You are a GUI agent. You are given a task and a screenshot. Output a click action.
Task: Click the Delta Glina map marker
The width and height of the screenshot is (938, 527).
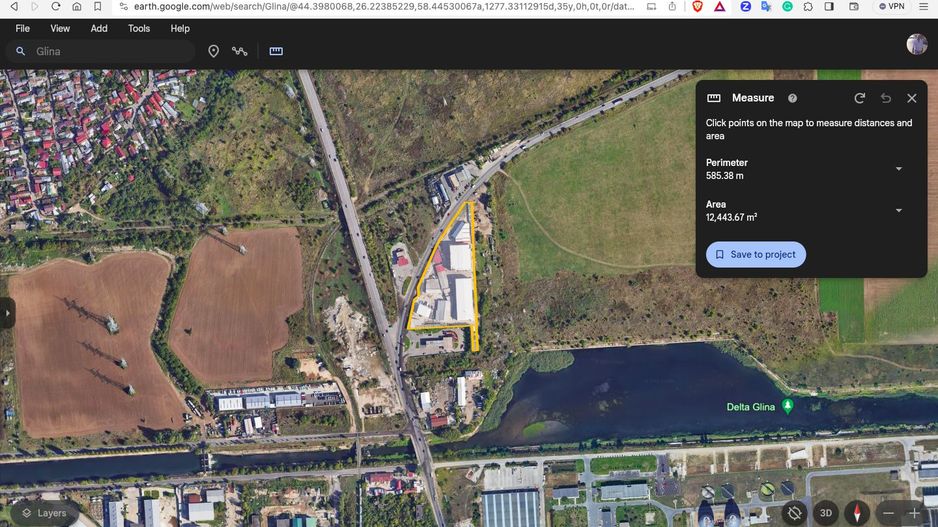[x=787, y=406]
